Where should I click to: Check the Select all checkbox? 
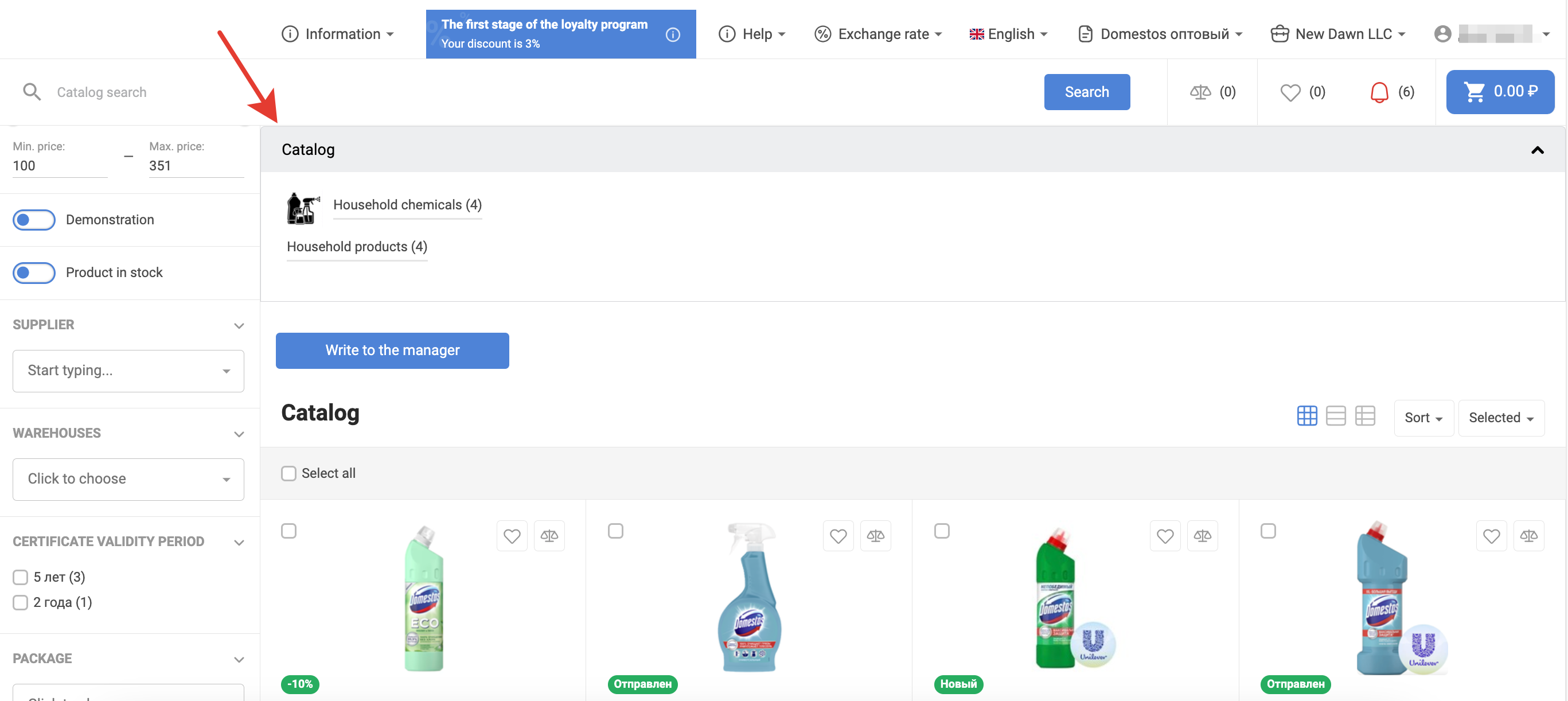click(x=288, y=473)
